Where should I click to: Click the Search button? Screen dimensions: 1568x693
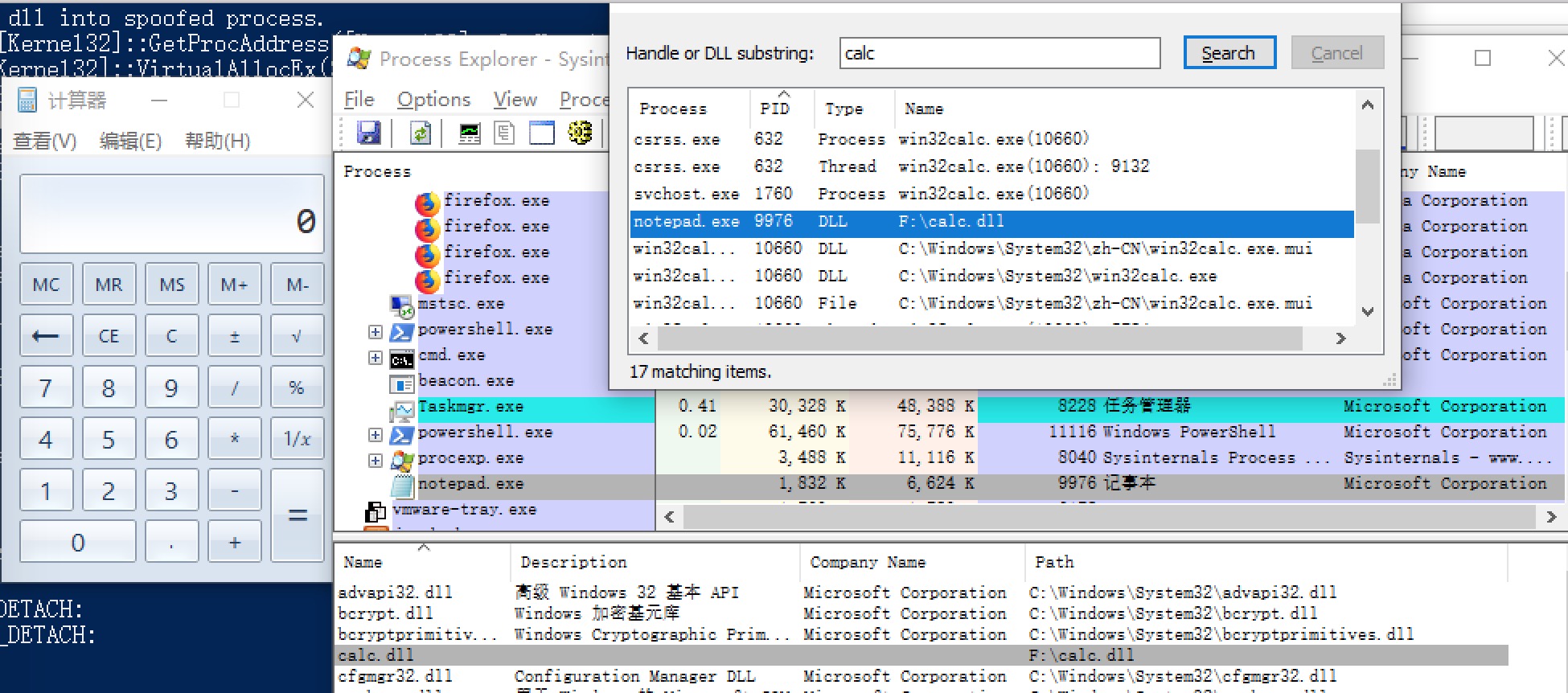[x=1229, y=53]
